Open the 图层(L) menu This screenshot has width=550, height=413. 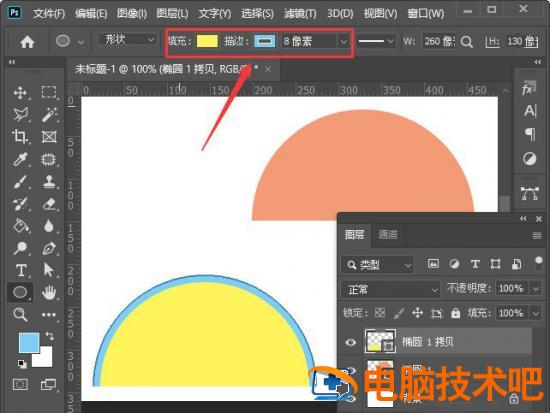(172, 13)
